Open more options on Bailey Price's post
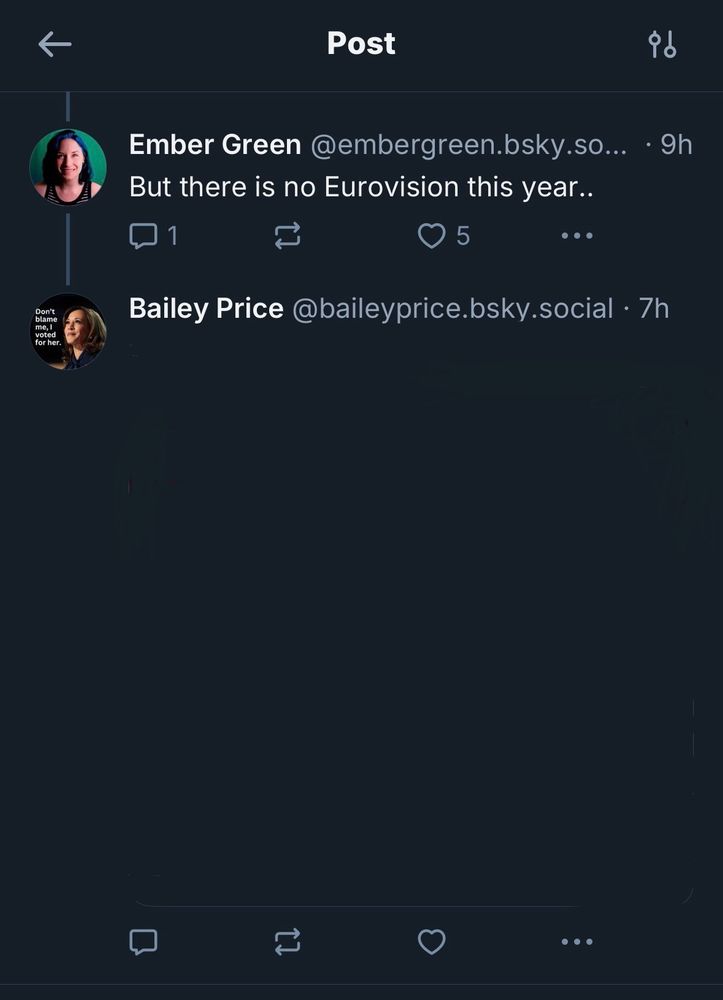 click(x=577, y=942)
